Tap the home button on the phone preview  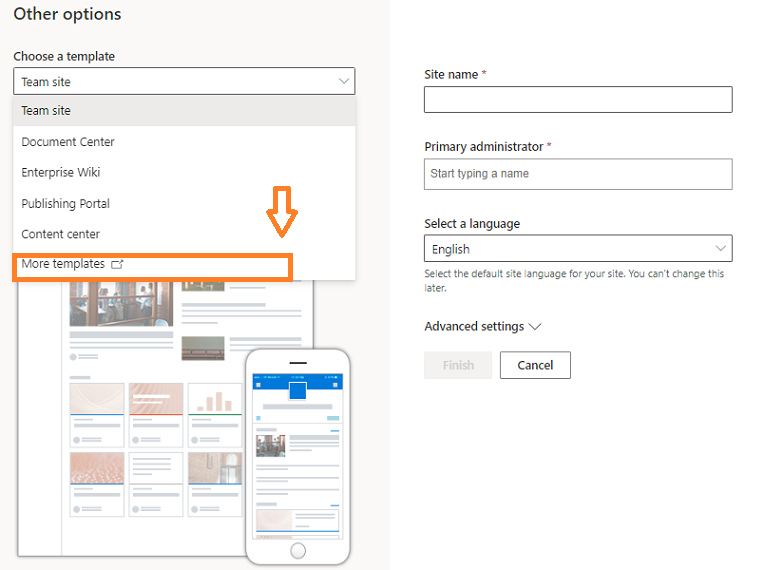(x=297, y=551)
